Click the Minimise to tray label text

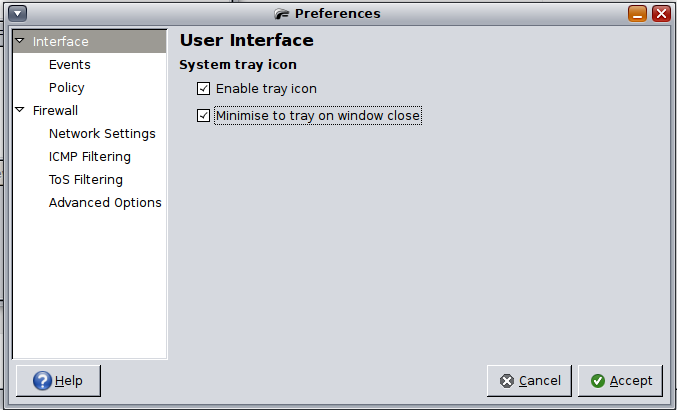(x=318, y=116)
